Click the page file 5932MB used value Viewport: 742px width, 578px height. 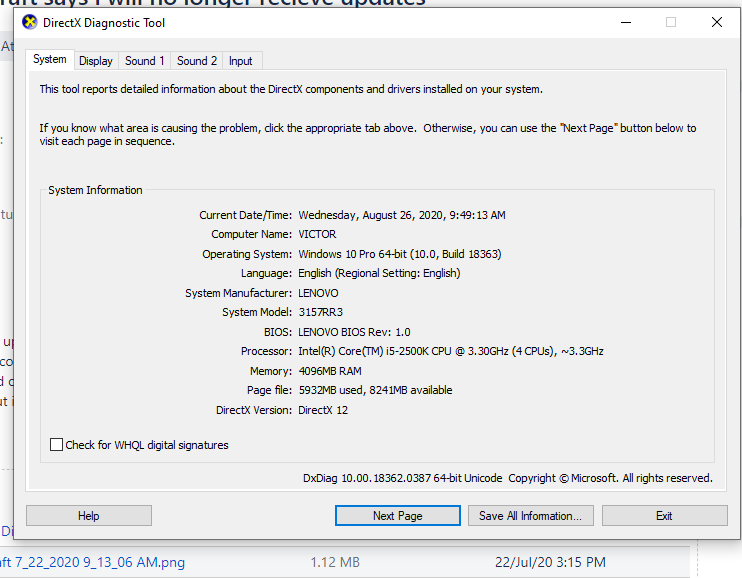[375, 390]
